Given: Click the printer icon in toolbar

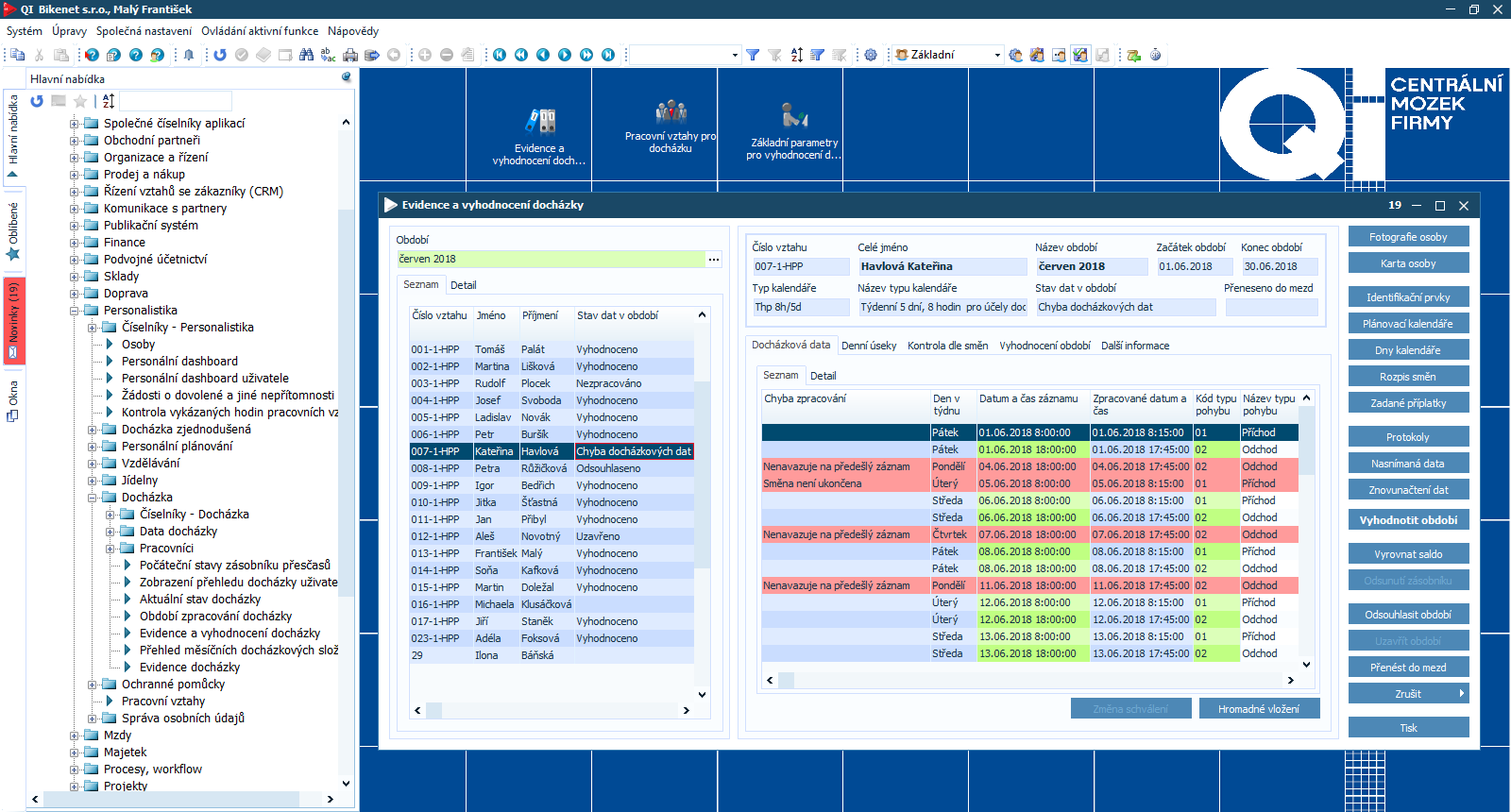Looking at the screenshot, I should click(x=350, y=55).
